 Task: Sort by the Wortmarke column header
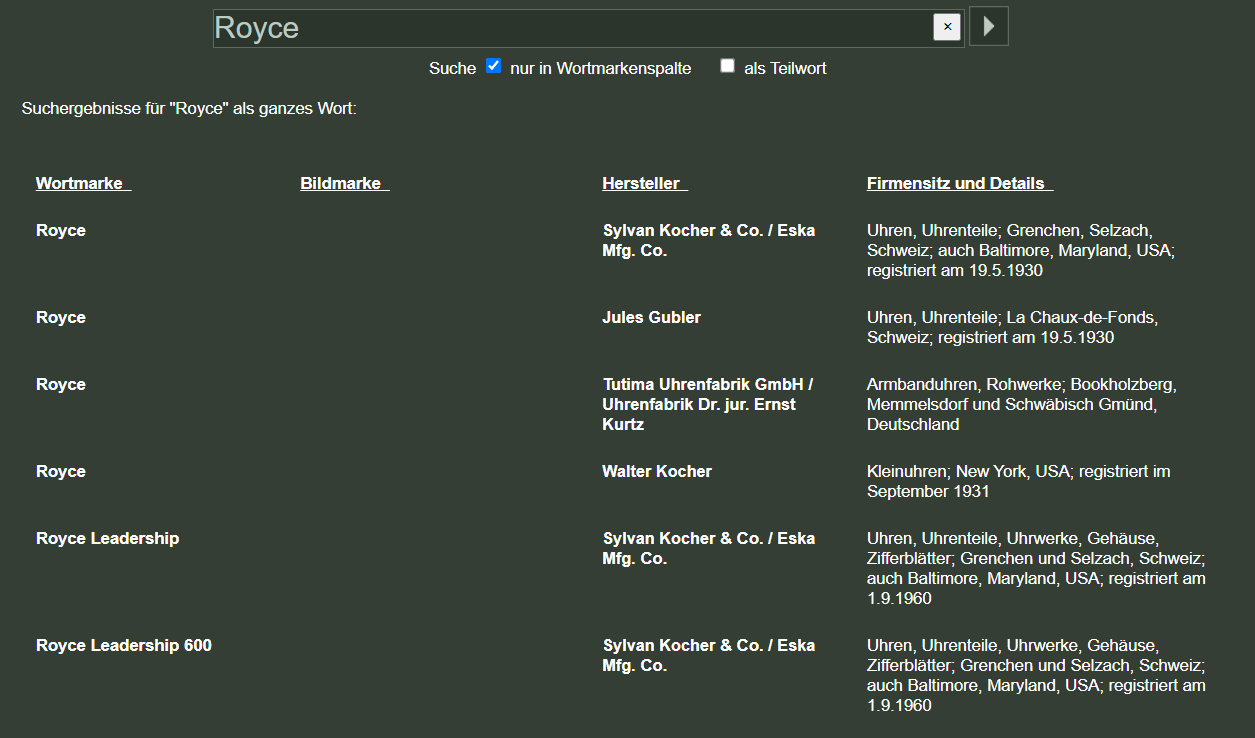click(83, 183)
